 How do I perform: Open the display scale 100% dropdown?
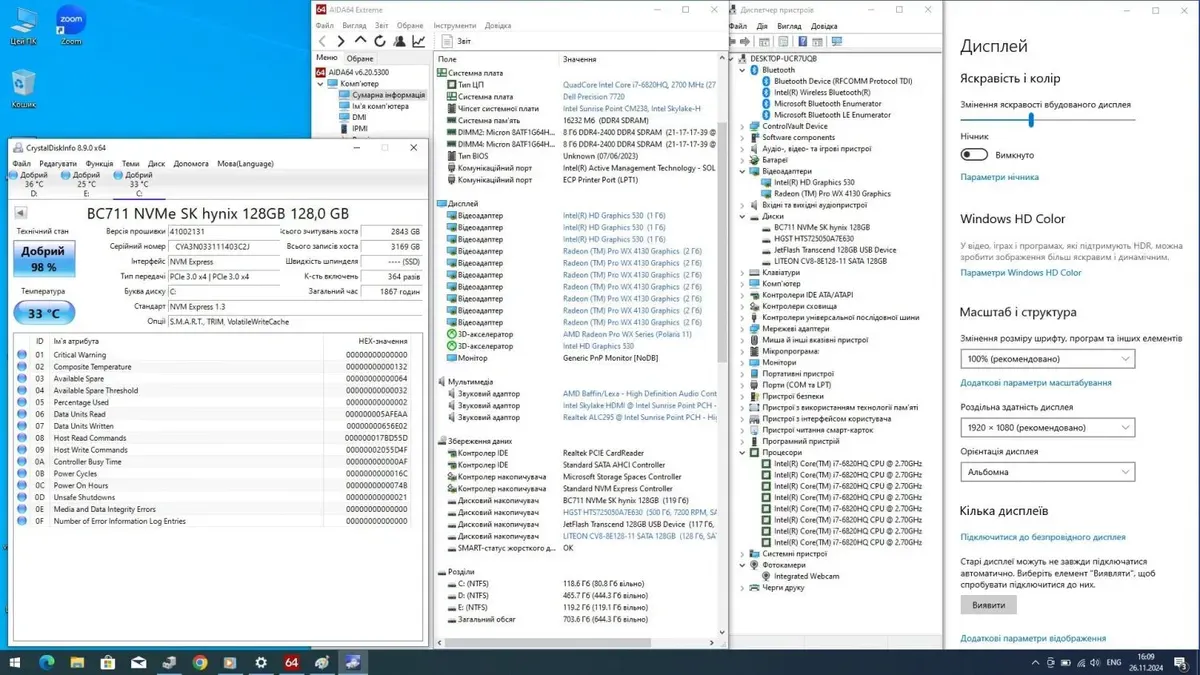[1047, 359]
